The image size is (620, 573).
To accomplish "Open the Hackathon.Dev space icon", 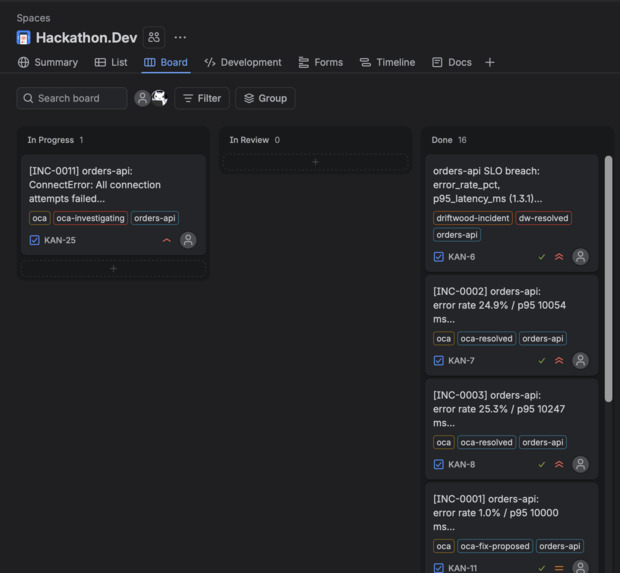I will pos(23,38).
